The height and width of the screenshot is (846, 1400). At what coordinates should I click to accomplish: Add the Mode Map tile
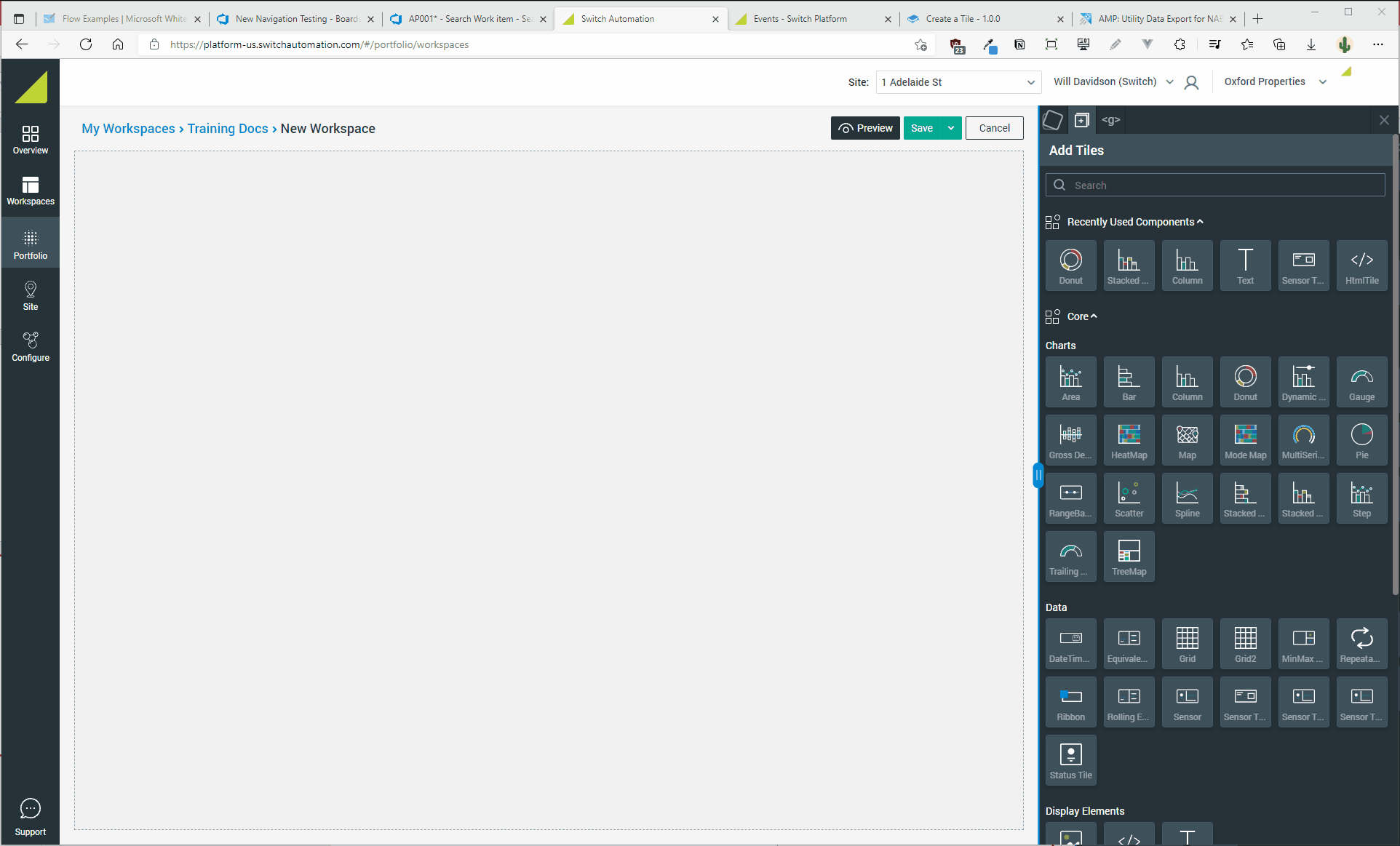[1245, 440]
